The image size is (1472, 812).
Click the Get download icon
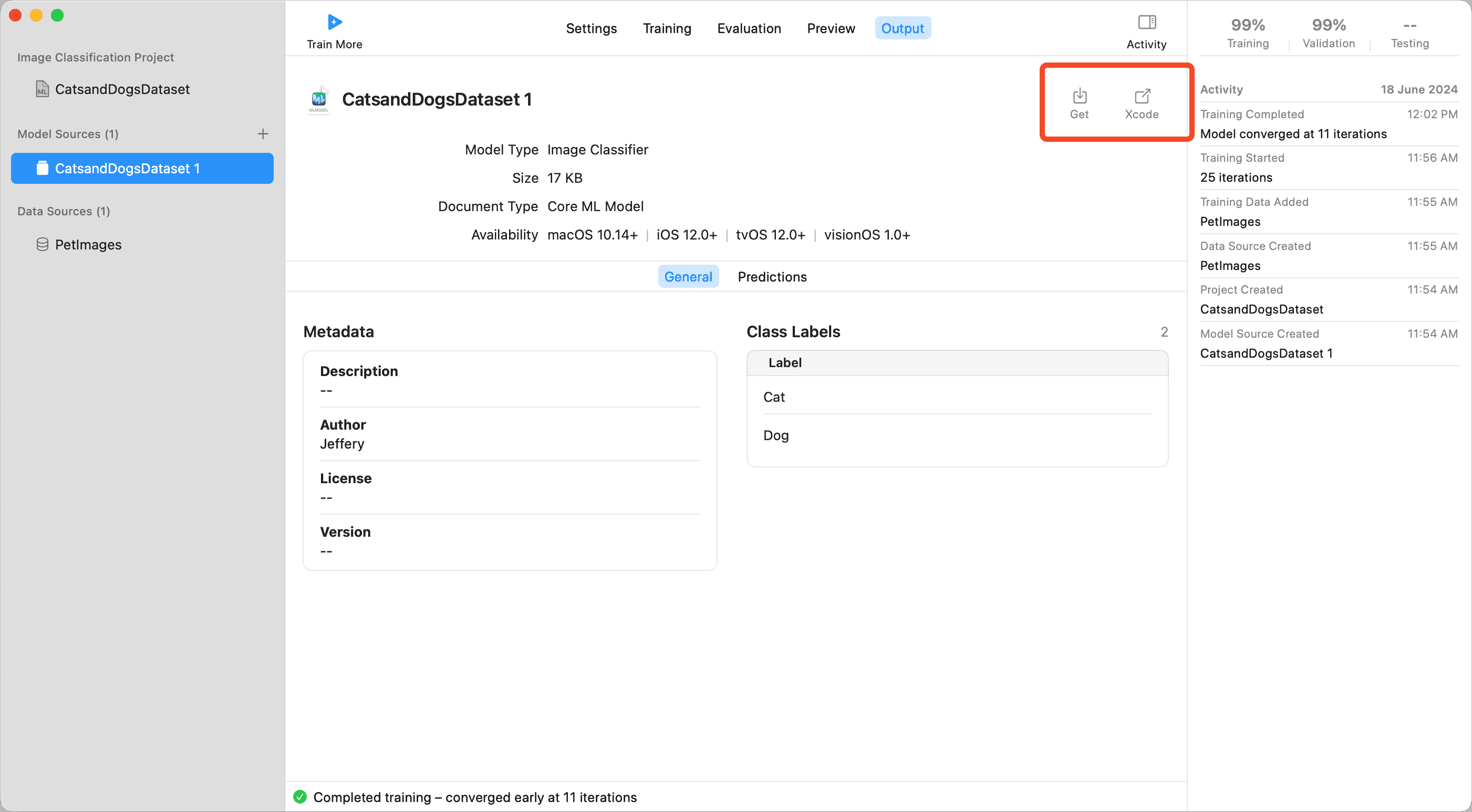(x=1079, y=96)
